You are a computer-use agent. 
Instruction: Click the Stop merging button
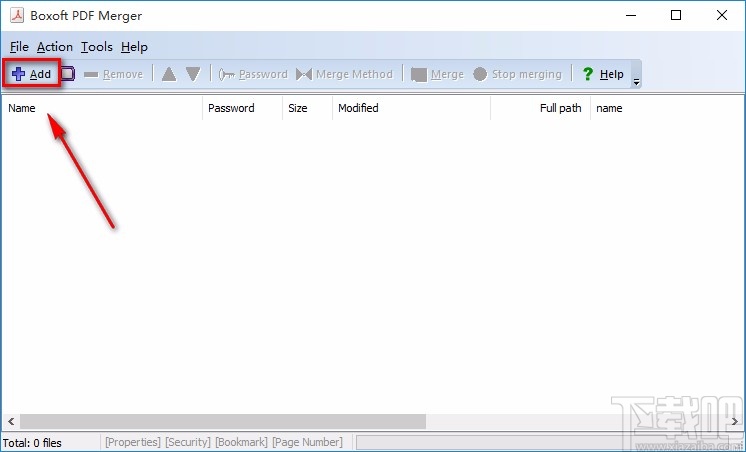pos(518,74)
